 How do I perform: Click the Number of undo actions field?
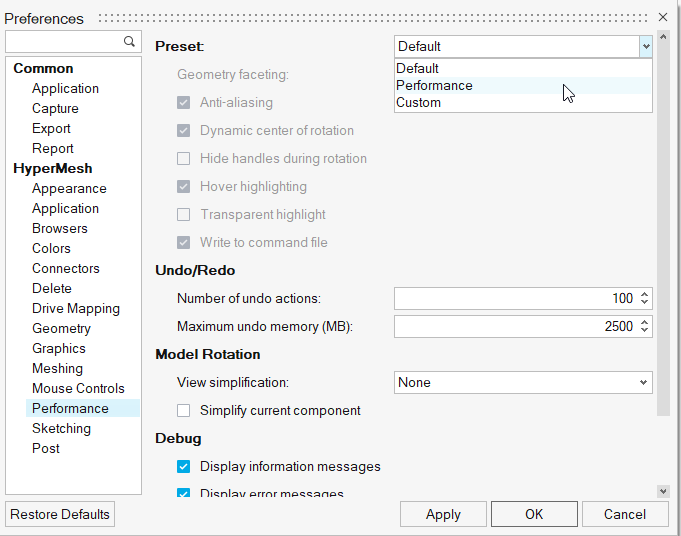pos(523,298)
